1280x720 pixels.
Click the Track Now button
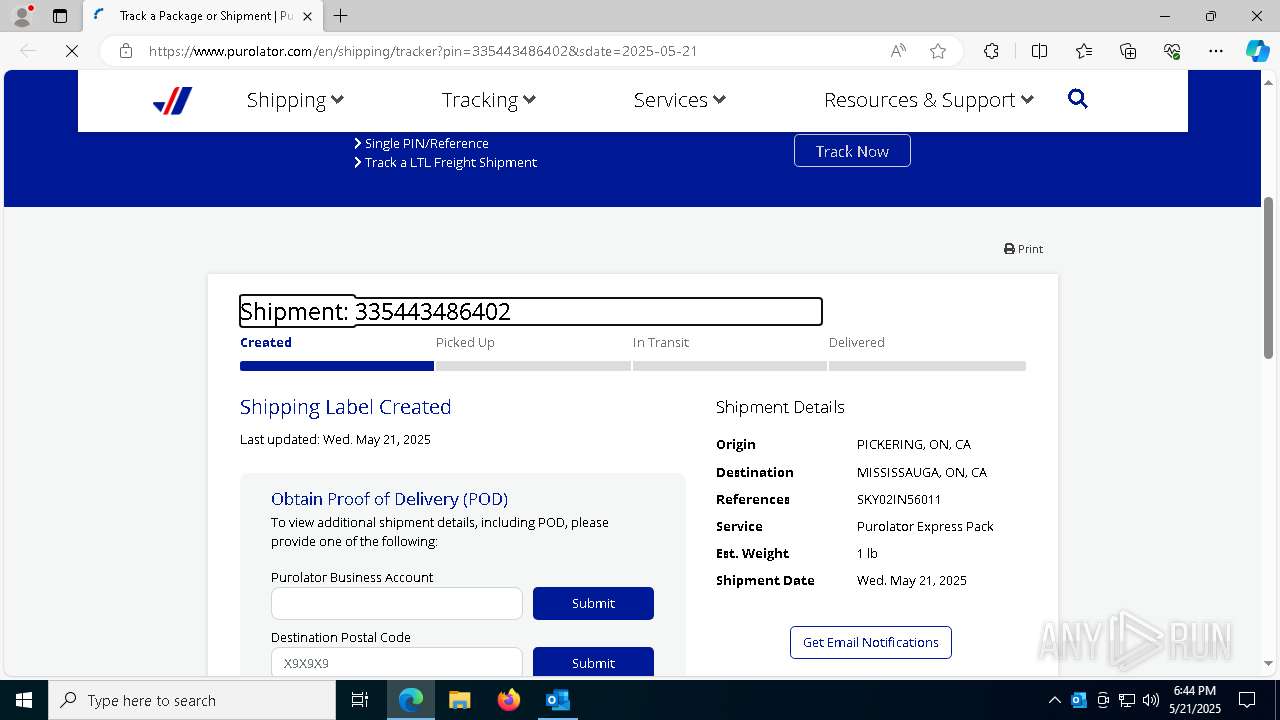tap(852, 151)
